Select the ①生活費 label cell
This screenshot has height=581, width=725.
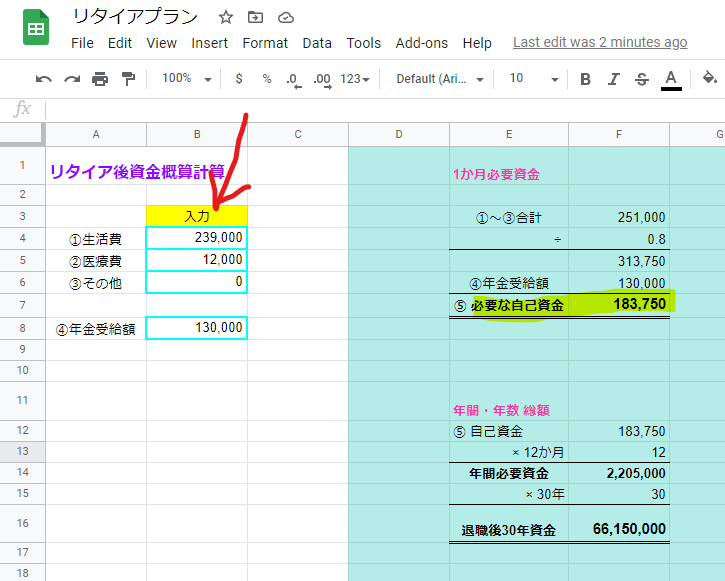(x=96, y=239)
